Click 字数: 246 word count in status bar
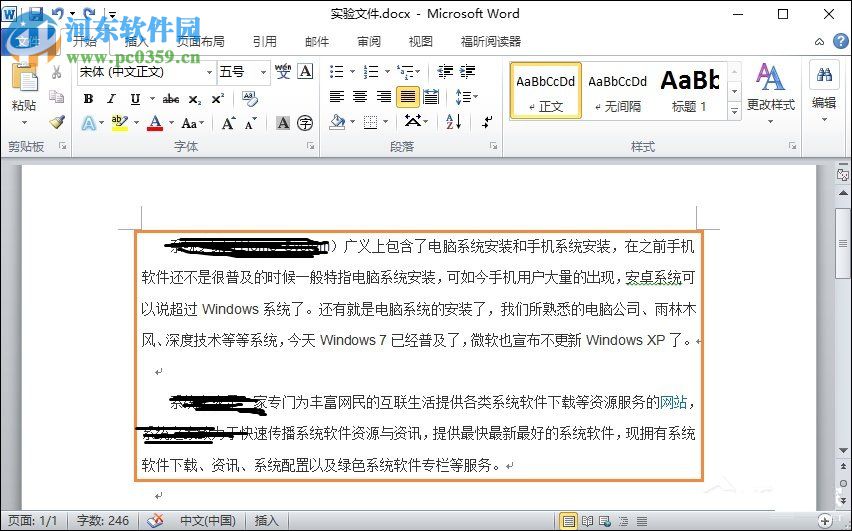Viewport: 852px width, 531px height. [x=103, y=521]
